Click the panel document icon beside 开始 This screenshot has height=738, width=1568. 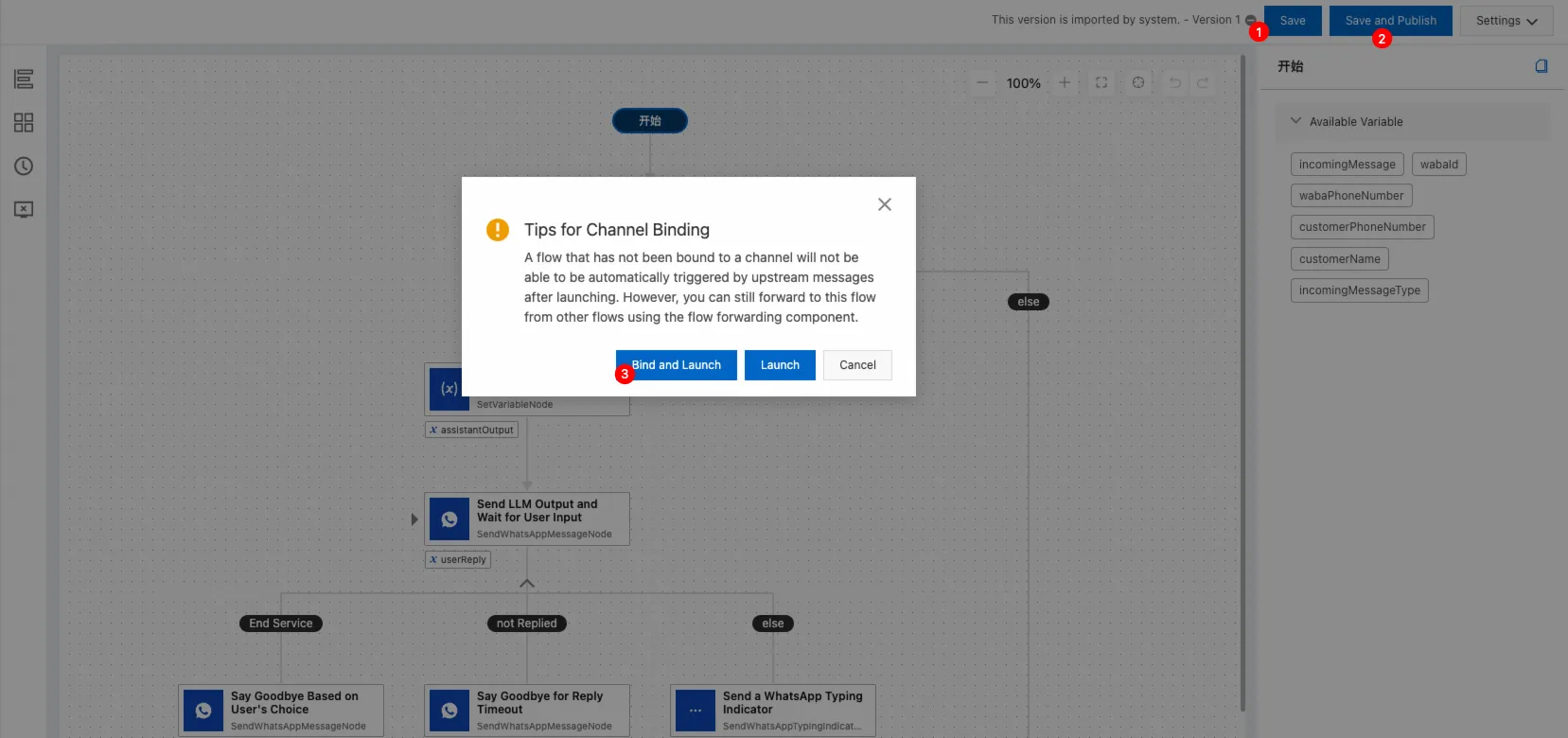pyautogui.click(x=1542, y=66)
